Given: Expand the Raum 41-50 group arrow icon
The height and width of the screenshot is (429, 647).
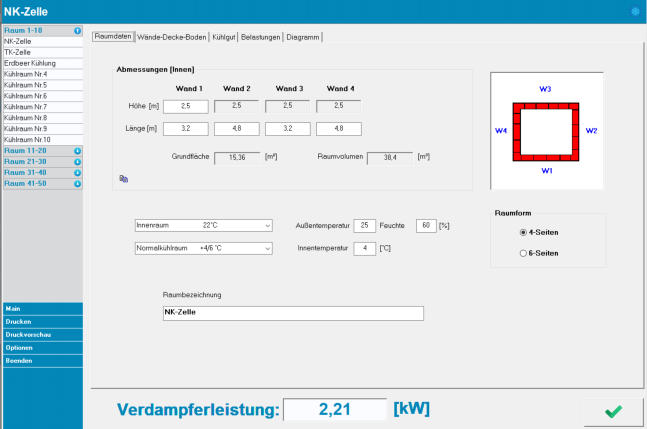Looking at the screenshot, I should (x=78, y=184).
